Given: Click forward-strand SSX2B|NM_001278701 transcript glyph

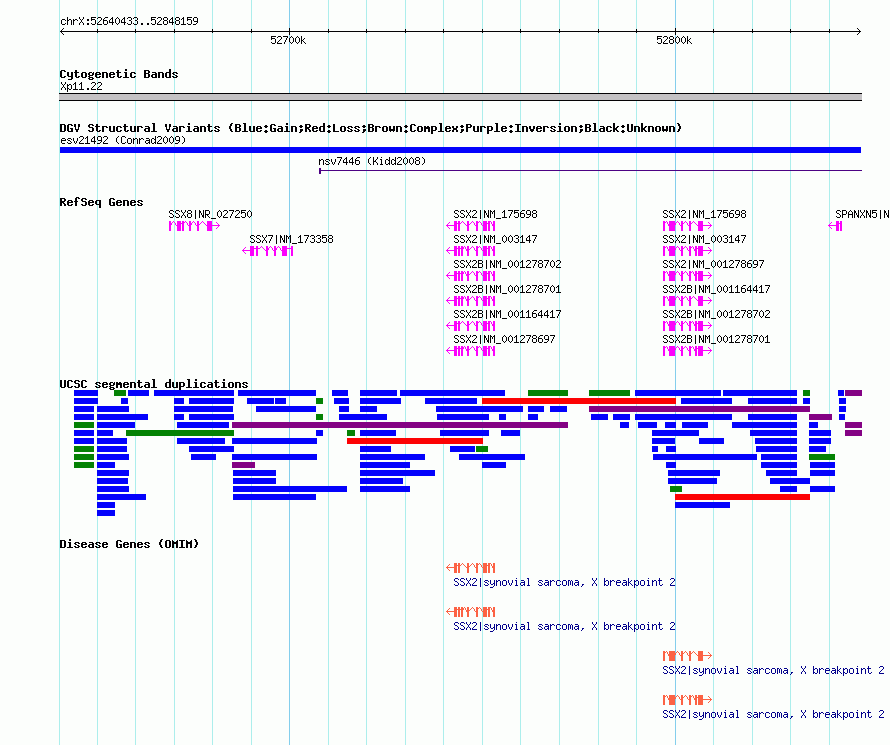Looking at the screenshot, I should click(687, 351).
